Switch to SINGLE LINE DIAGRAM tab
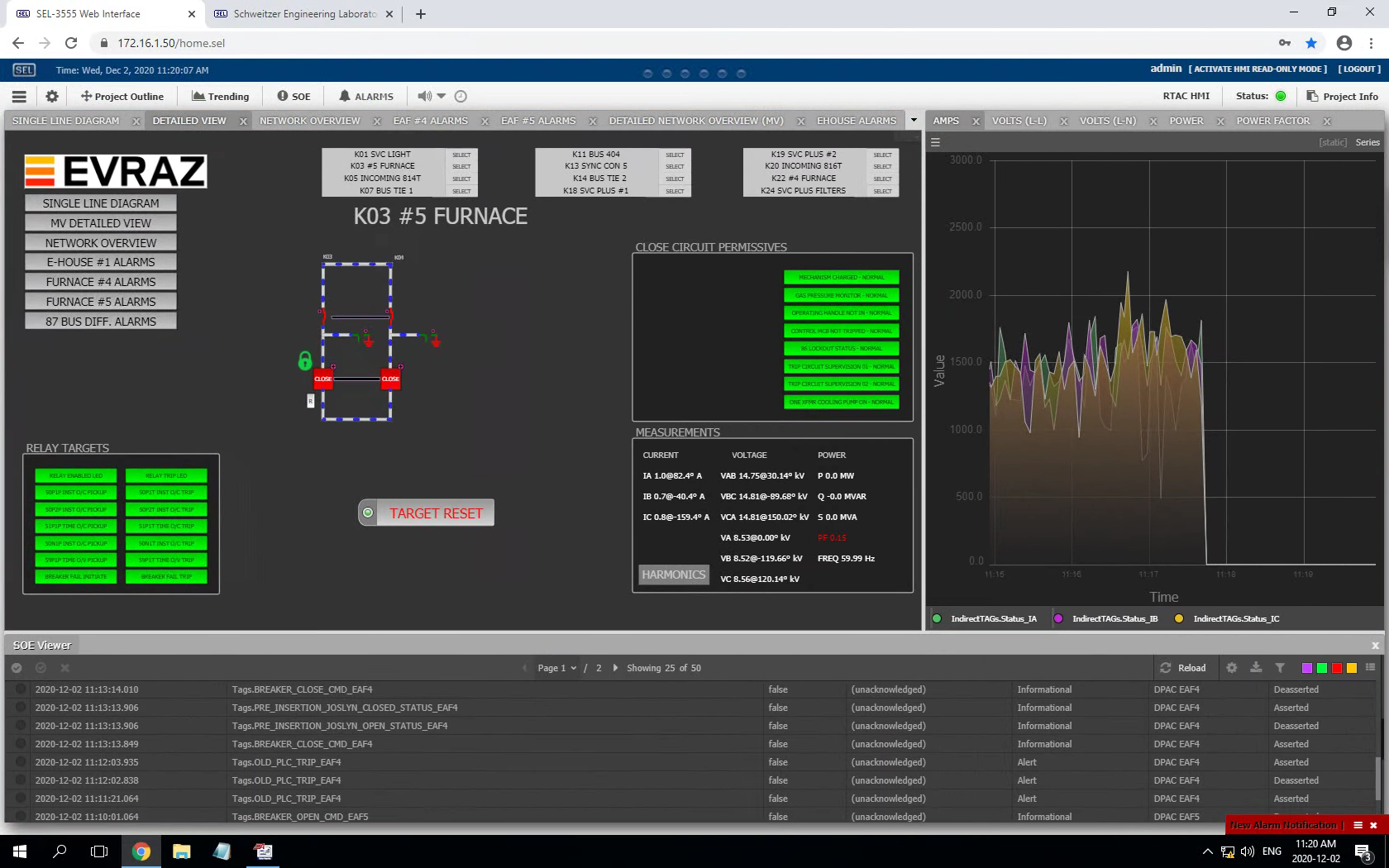The height and width of the screenshot is (868, 1389). (66, 121)
